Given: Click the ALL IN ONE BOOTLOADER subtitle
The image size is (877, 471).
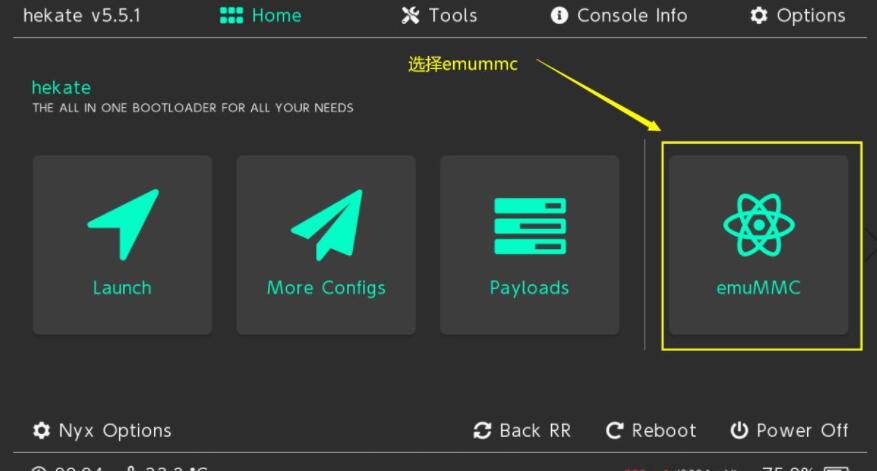Looking at the screenshot, I should [x=192, y=107].
